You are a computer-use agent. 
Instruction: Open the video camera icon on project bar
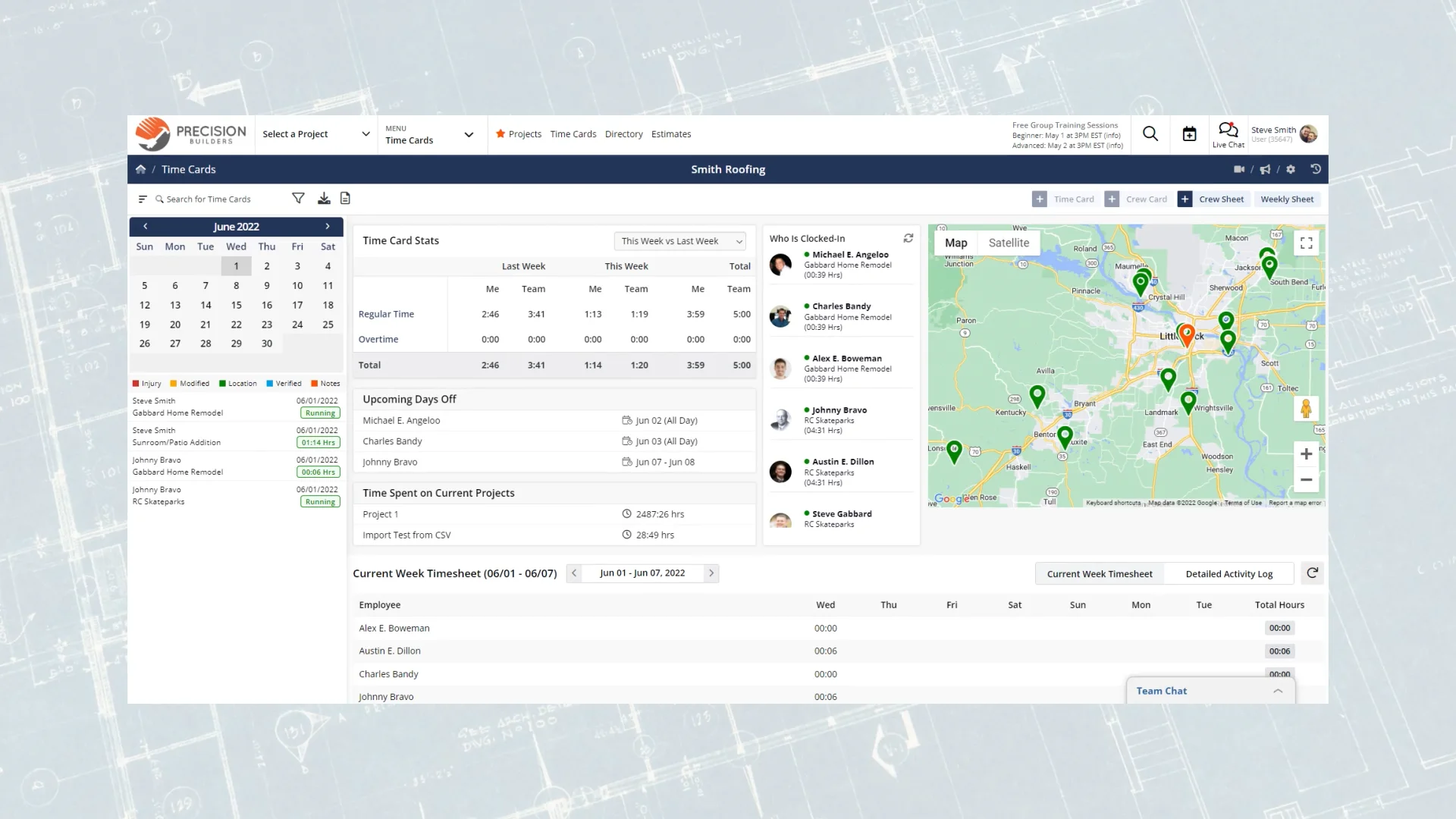(x=1238, y=169)
